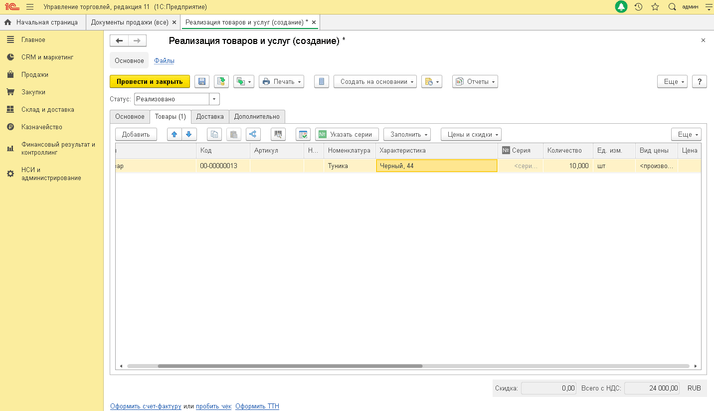Switch to the Доставка tab

[210, 116]
